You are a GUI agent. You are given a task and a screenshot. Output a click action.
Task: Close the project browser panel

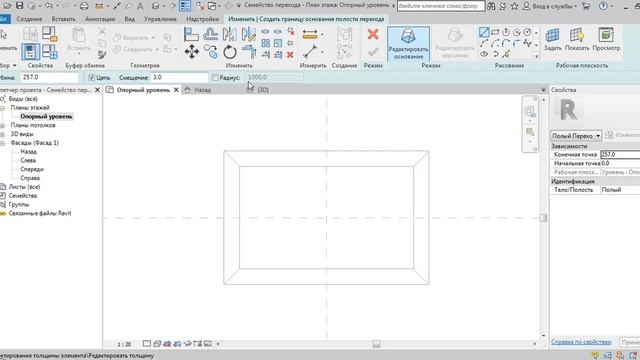(x=97, y=90)
